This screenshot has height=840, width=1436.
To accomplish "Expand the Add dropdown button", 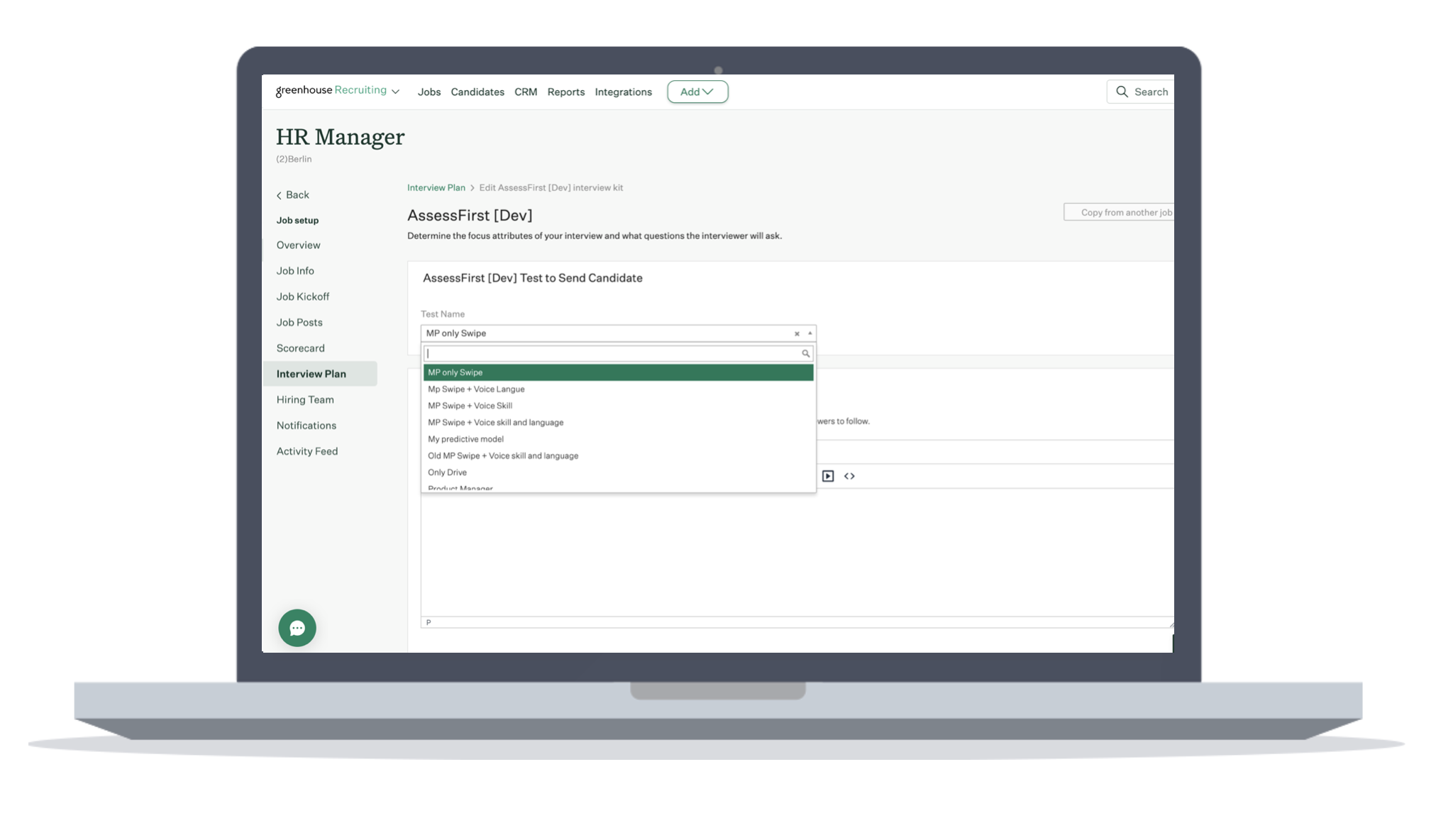I will (697, 92).
